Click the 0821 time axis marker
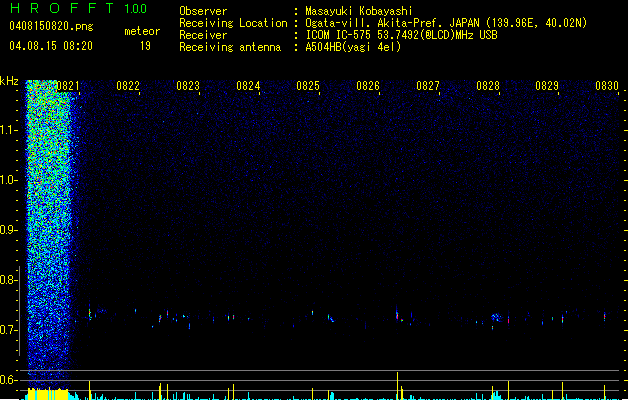 [x=68, y=86]
